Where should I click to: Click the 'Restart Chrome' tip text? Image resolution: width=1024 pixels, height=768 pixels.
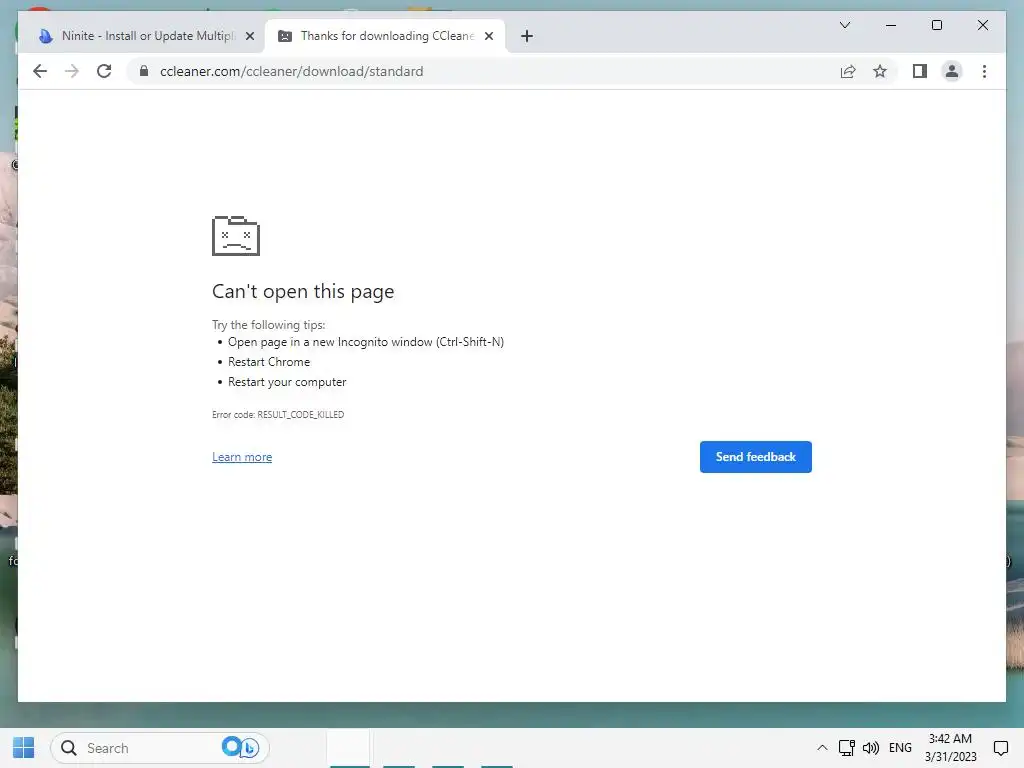click(x=268, y=362)
